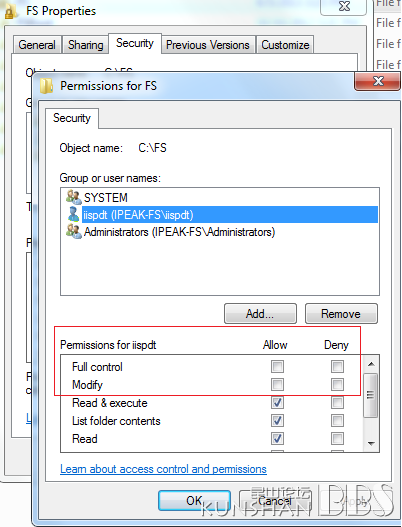The height and width of the screenshot is (527, 402).
Task: Uncheck Allow for List folder contents
Action: point(277,420)
